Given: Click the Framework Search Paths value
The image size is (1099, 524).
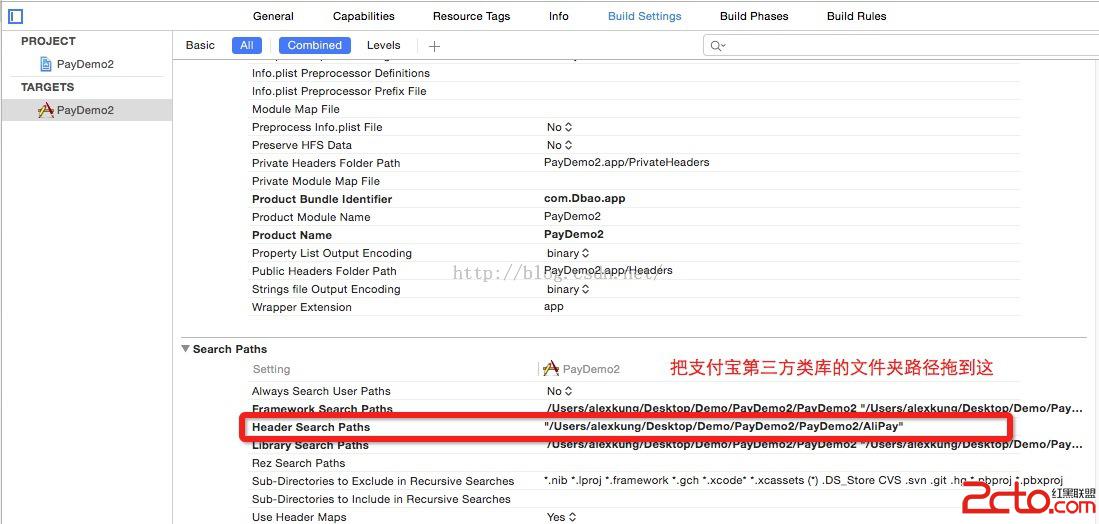Looking at the screenshot, I should click(x=813, y=408).
